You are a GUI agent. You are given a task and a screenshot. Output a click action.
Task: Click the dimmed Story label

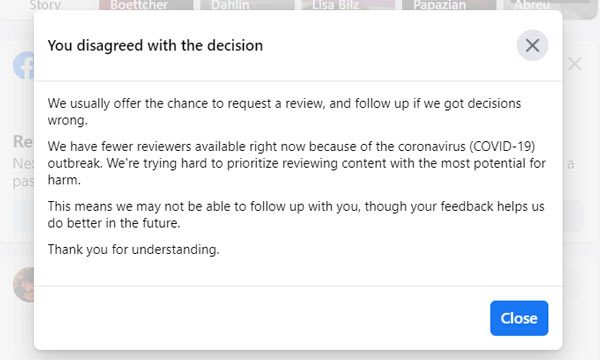pyautogui.click(x=45, y=5)
